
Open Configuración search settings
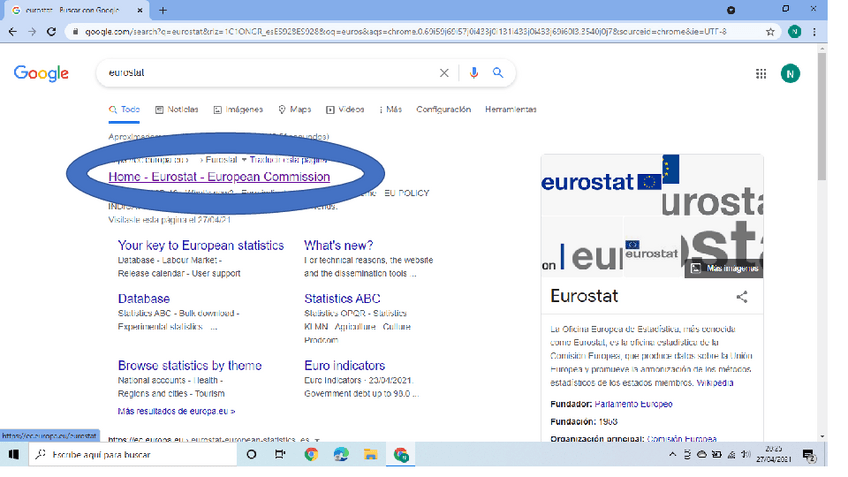pyautogui.click(x=443, y=110)
